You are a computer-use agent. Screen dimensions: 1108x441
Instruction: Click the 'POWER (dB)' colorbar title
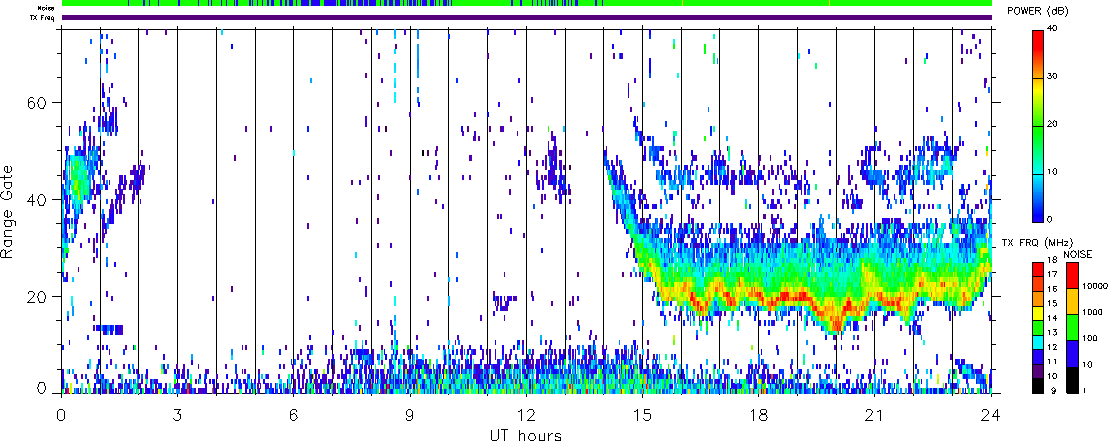[x=1039, y=11]
